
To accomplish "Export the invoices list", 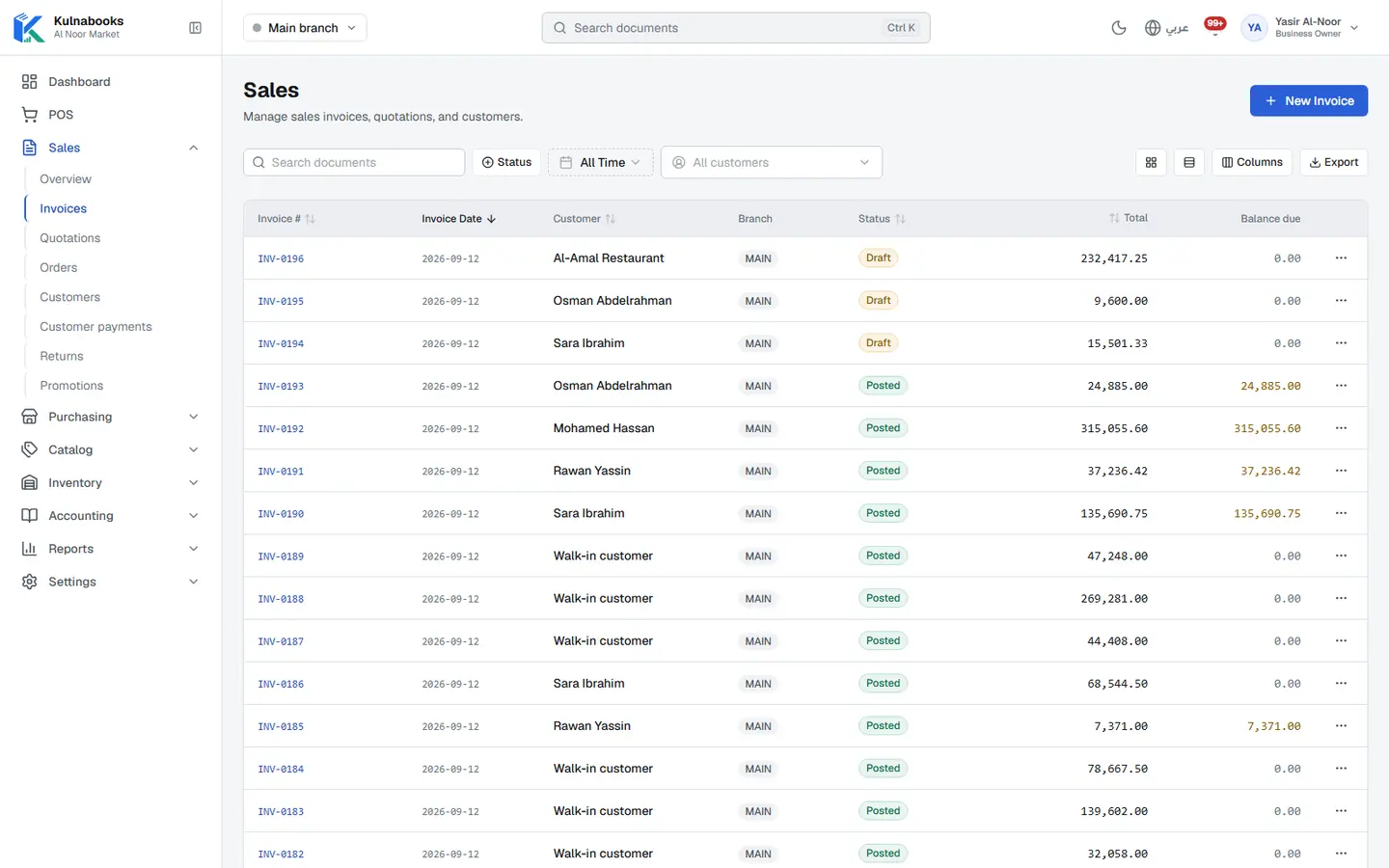I will click(1334, 163).
